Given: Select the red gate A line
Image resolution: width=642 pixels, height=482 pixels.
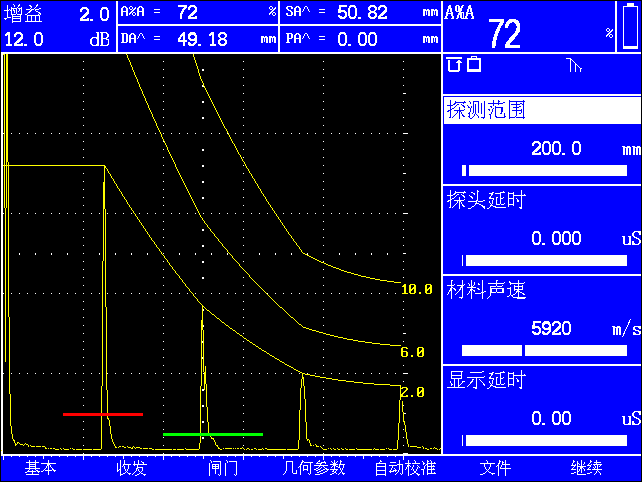Looking at the screenshot, I should tap(103, 414).
